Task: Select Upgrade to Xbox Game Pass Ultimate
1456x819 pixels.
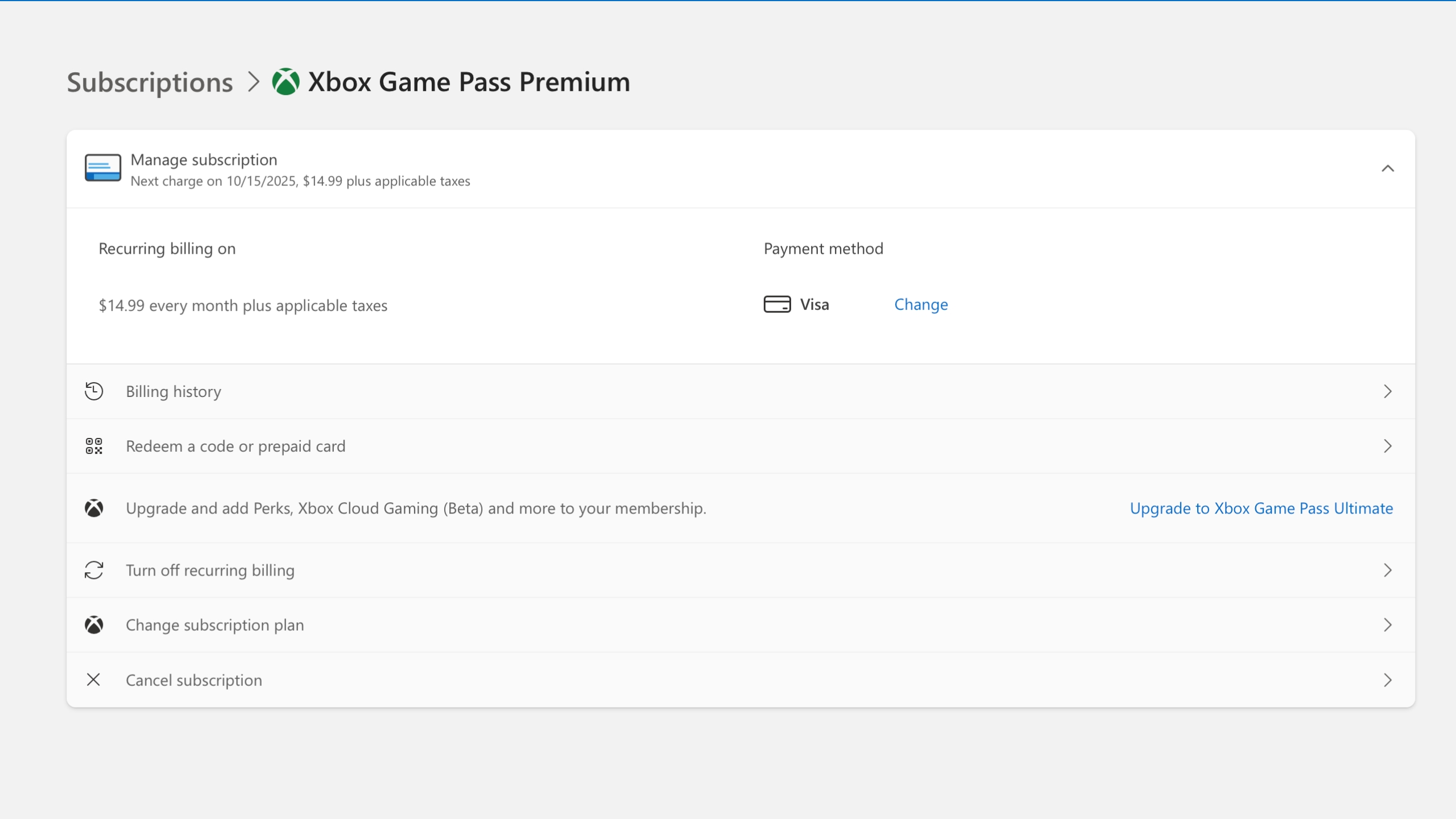Action: 1261,508
